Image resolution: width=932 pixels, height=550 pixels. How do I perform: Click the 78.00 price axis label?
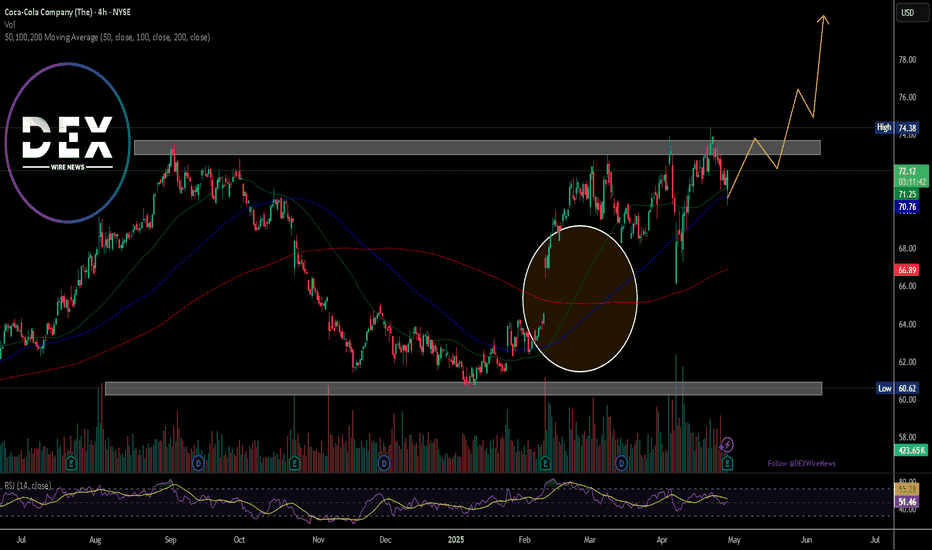coord(907,59)
